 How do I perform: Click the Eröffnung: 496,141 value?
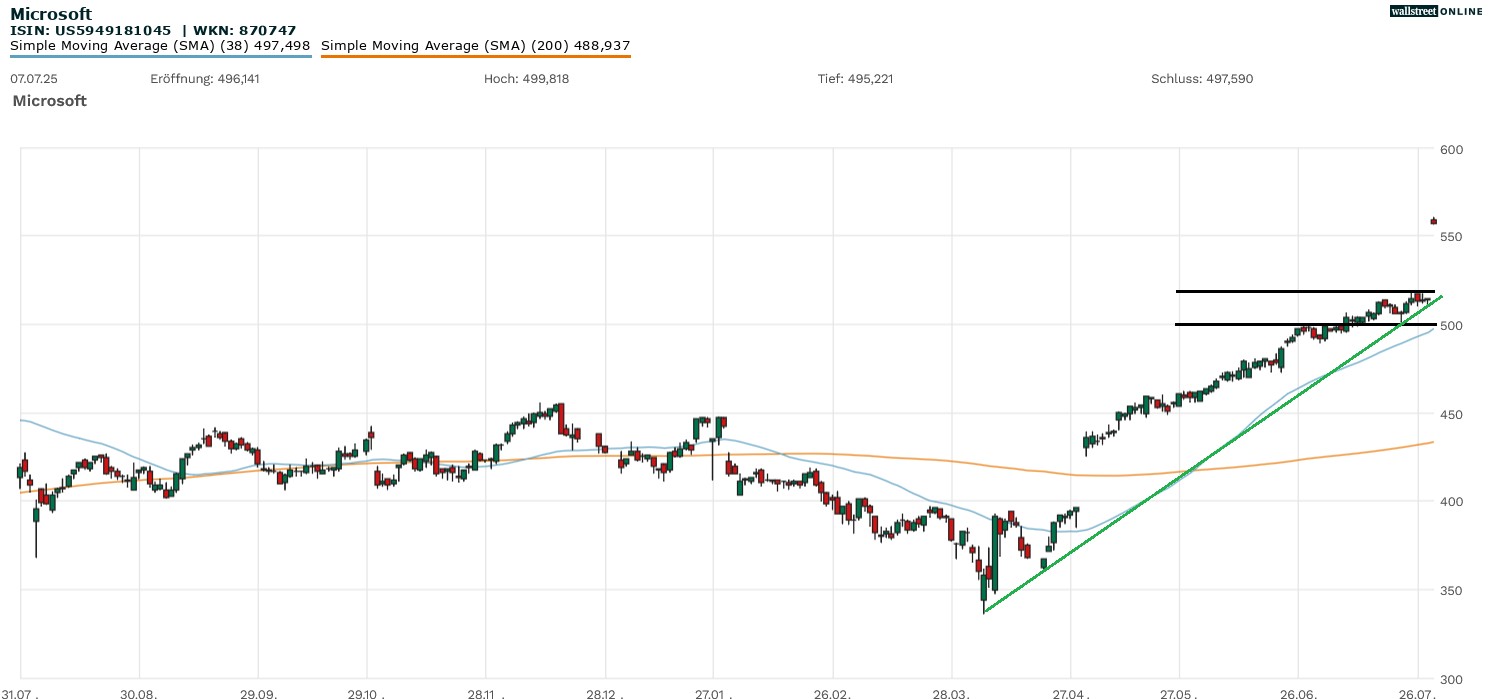click(205, 79)
